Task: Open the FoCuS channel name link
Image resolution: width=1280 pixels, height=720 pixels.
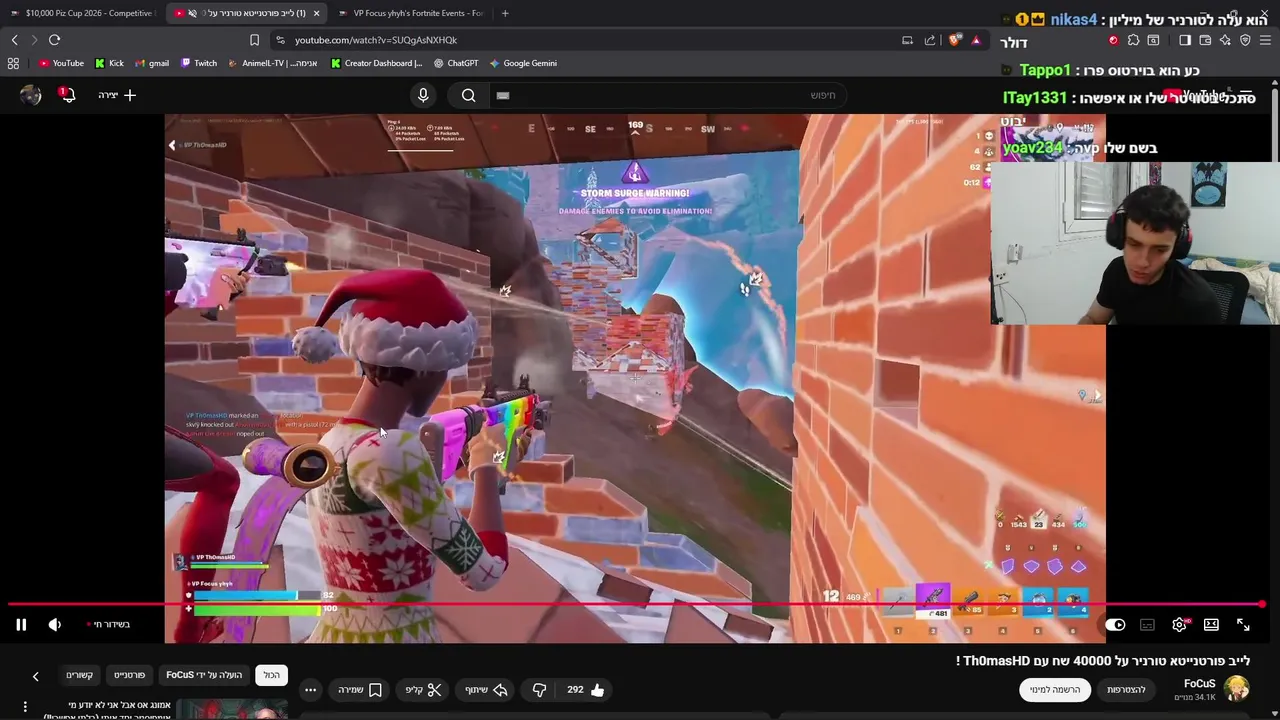Action: click(x=1199, y=684)
